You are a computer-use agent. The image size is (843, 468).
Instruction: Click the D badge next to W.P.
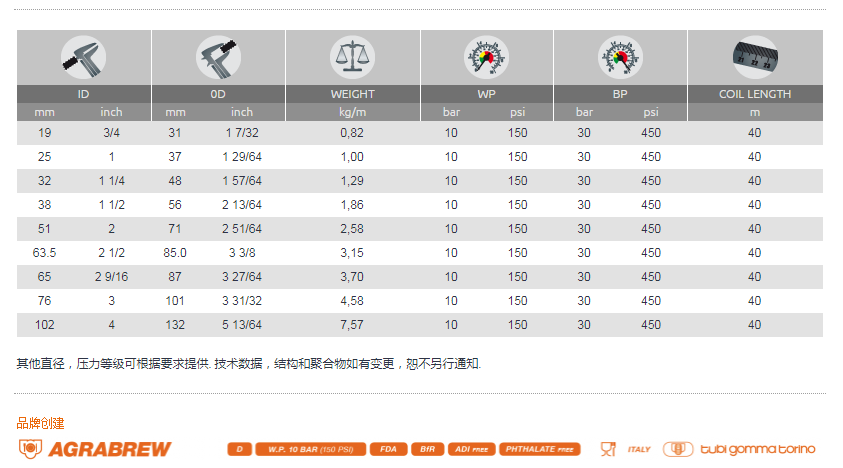239,449
